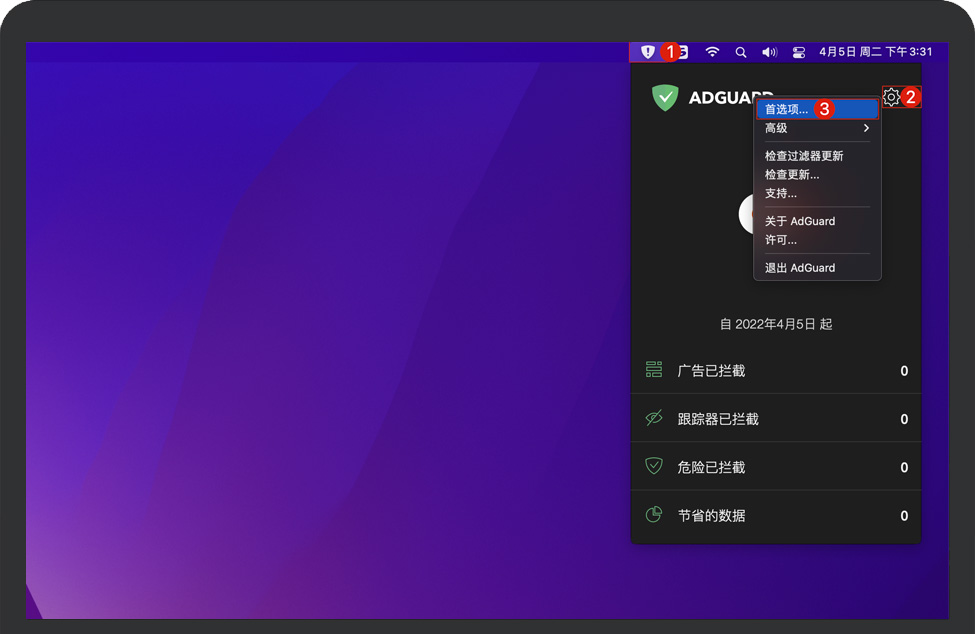The width and height of the screenshot is (975, 634).
Task: Open AdGuard settings via the gear icon
Action: point(891,97)
